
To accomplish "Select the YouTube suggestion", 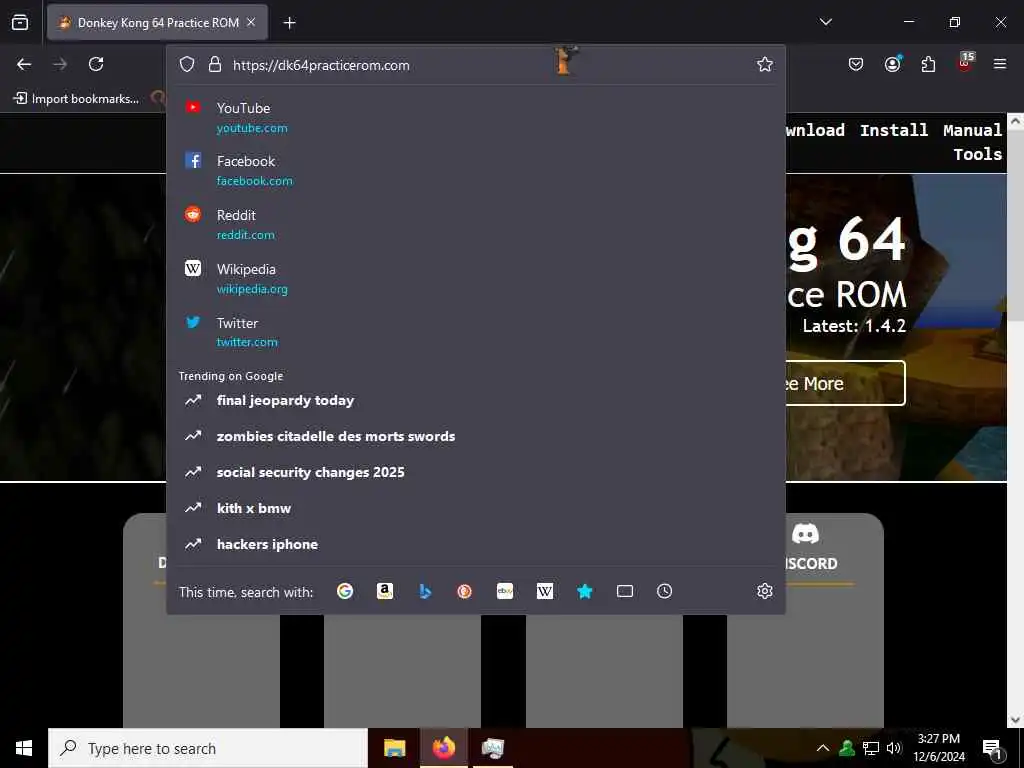I will [x=475, y=117].
